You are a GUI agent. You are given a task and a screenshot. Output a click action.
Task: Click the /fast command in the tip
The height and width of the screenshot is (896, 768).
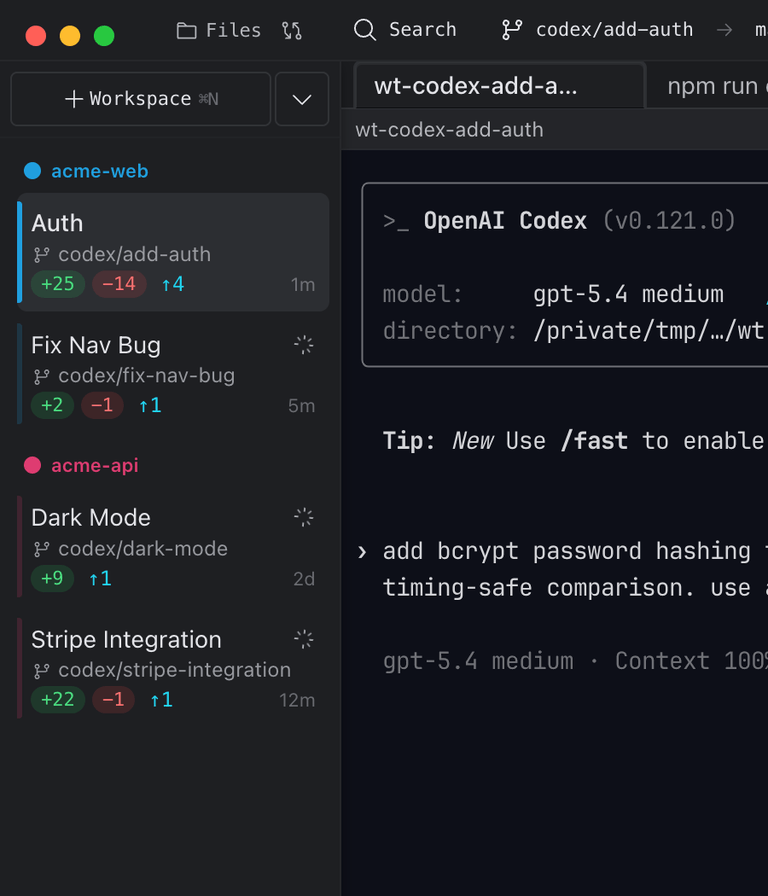point(594,441)
